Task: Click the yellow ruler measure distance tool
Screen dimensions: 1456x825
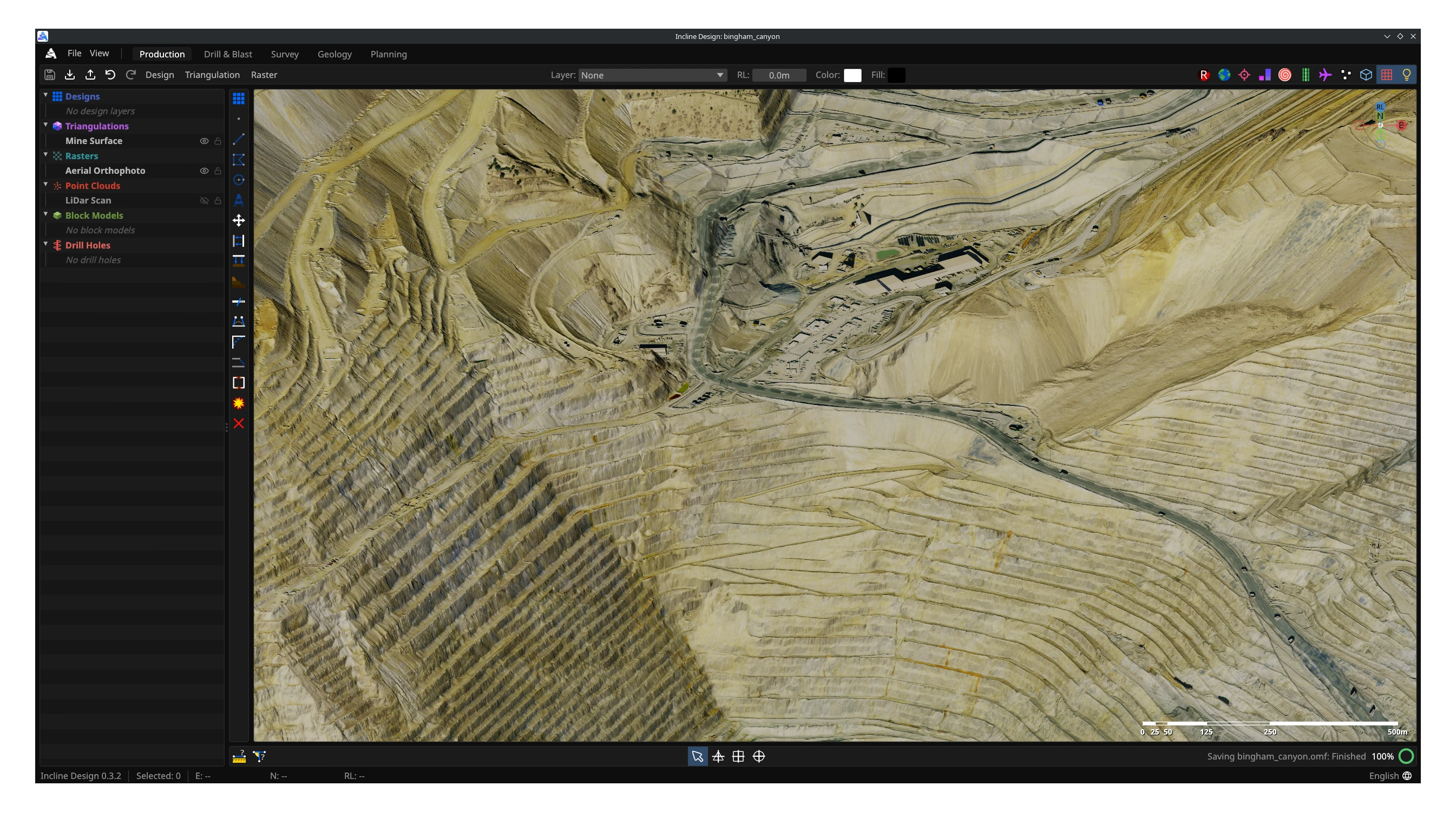Action: pos(239,756)
